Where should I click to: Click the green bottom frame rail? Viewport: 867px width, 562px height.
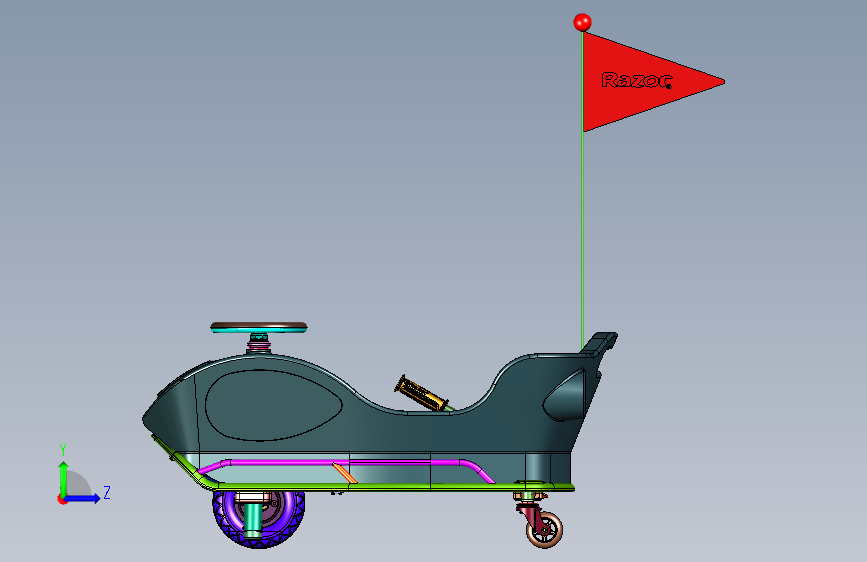[x=387, y=487]
